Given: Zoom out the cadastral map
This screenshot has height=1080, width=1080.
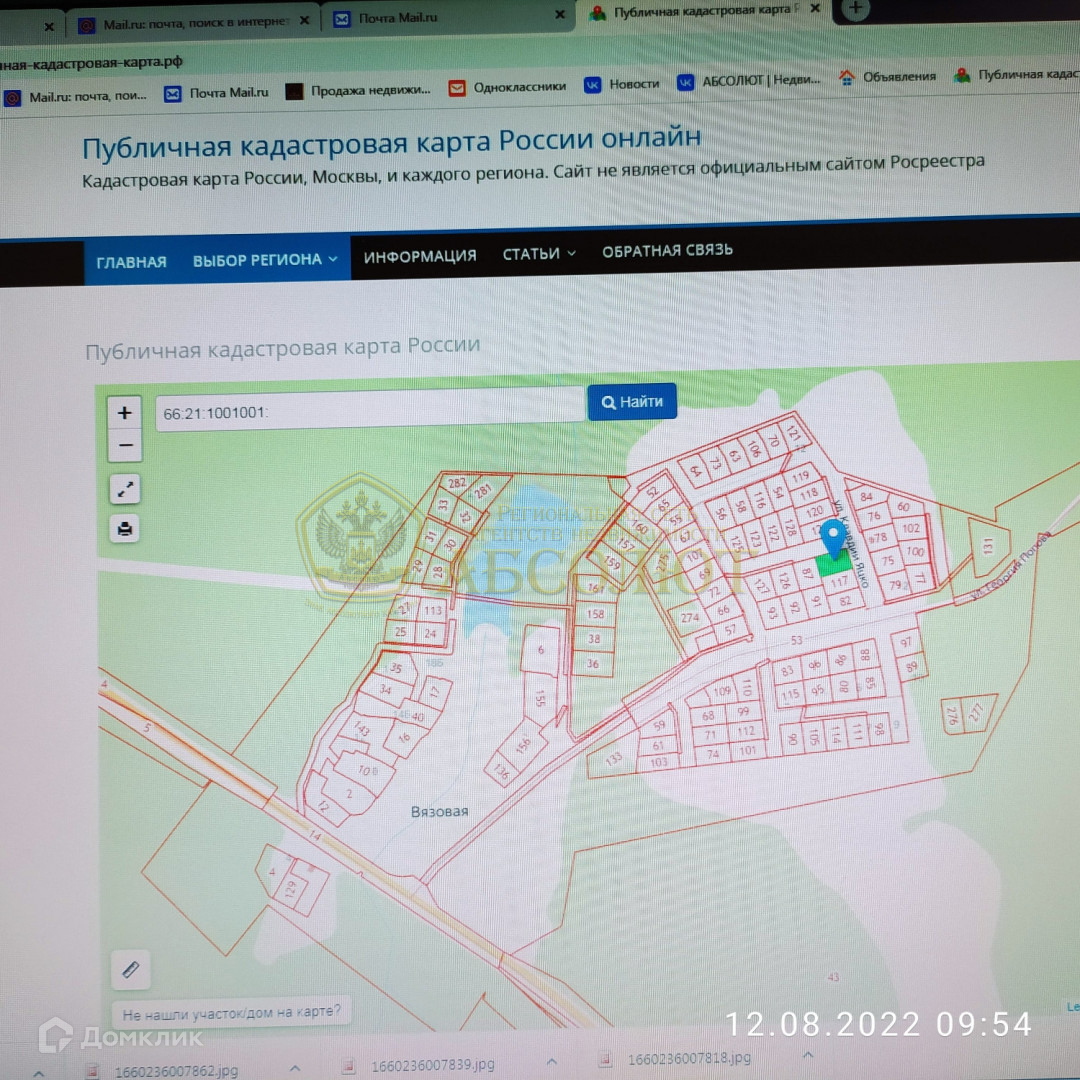Looking at the screenshot, I should (x=125, y=446).
